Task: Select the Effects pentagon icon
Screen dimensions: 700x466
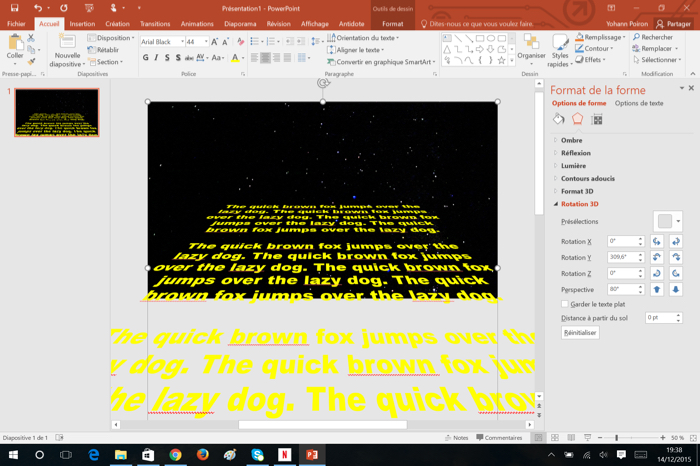Action: coord(578,119)
